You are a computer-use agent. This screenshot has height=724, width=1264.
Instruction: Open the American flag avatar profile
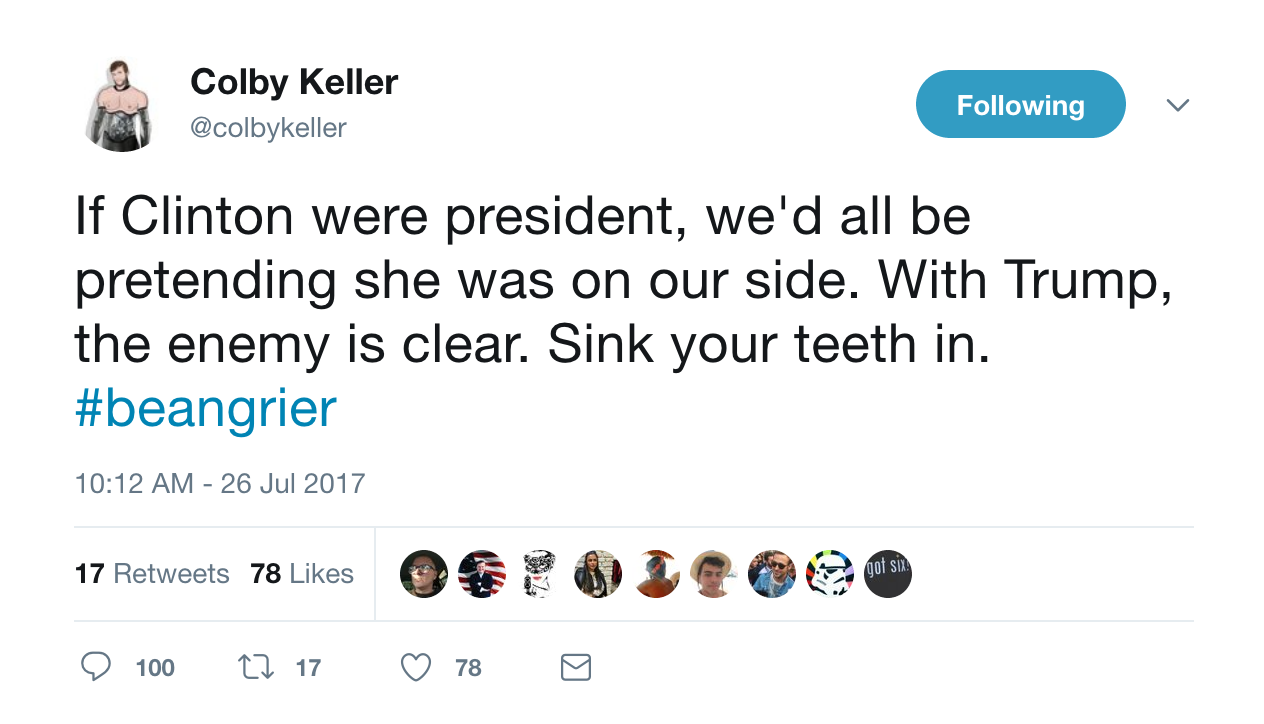[482, 574]
